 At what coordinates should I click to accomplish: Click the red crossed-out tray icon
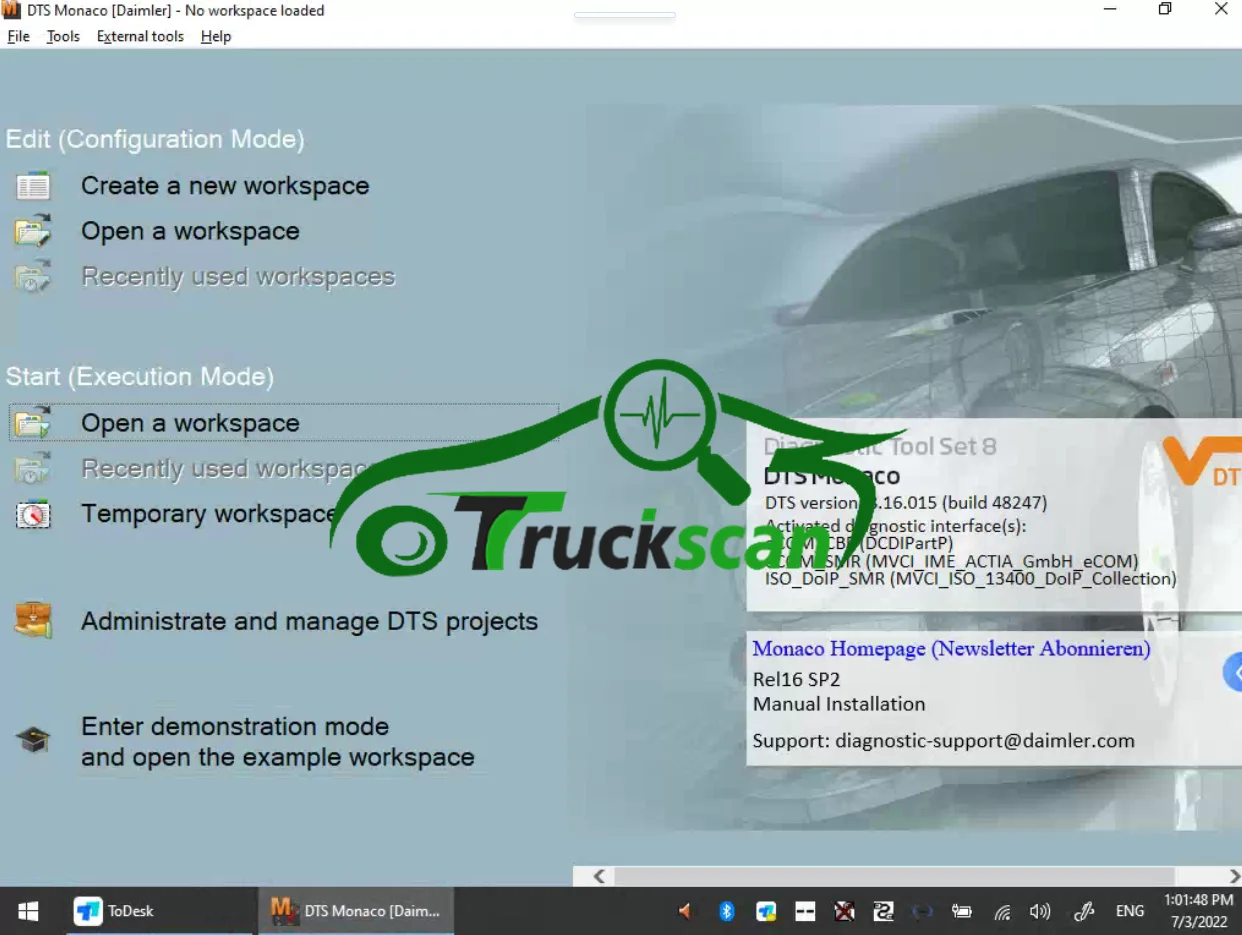844,911
